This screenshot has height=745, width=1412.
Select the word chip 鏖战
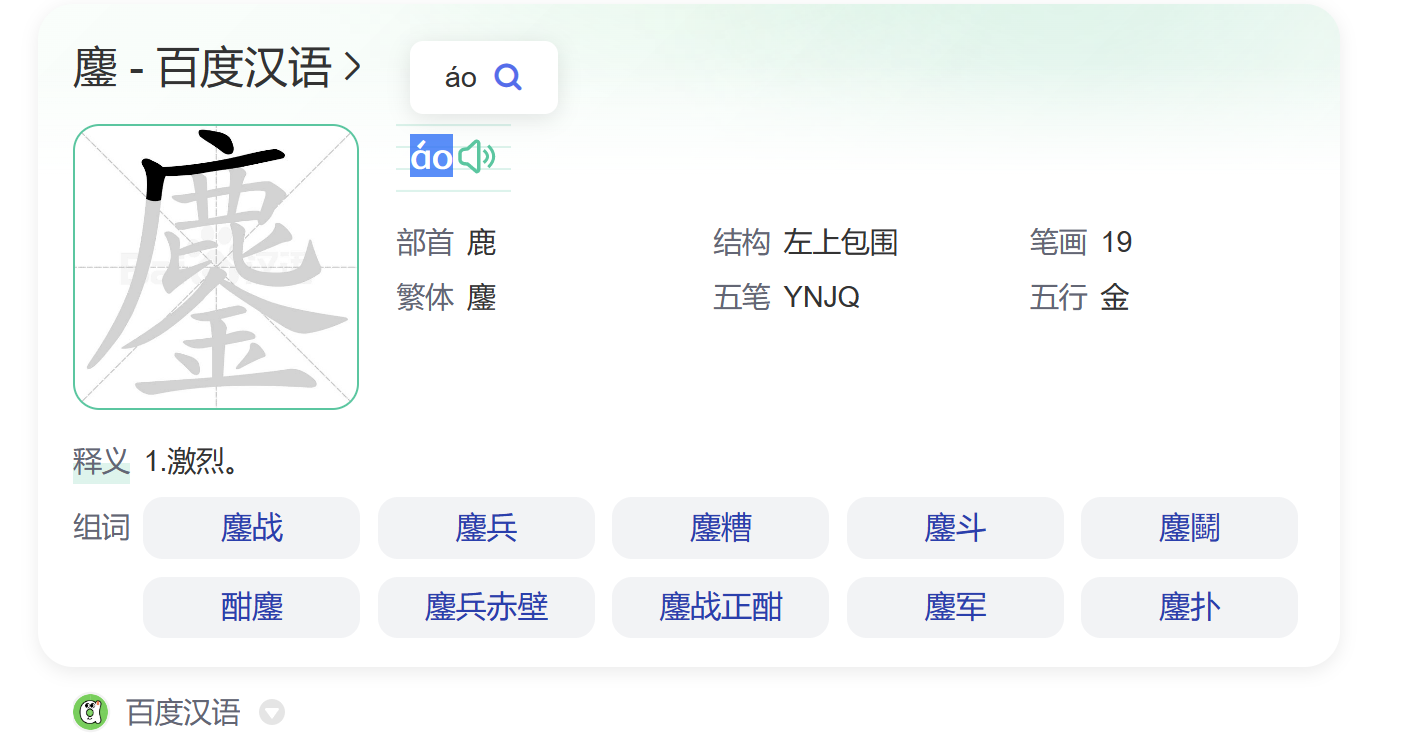tap(251, 528)
